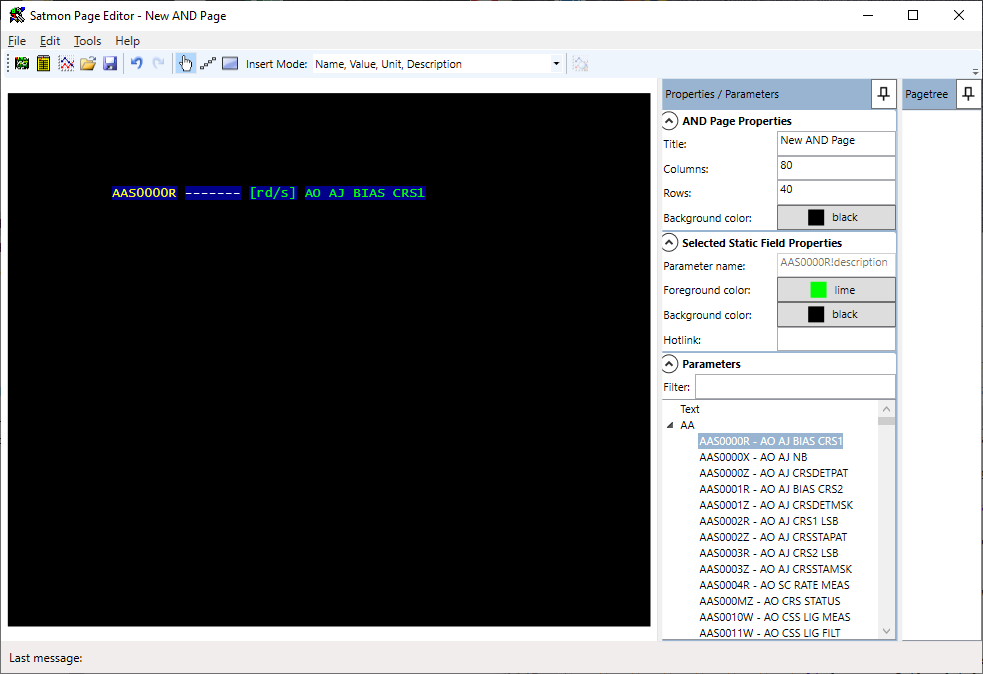Open the Tools menu
983x674 pixels.
[88, 41]
